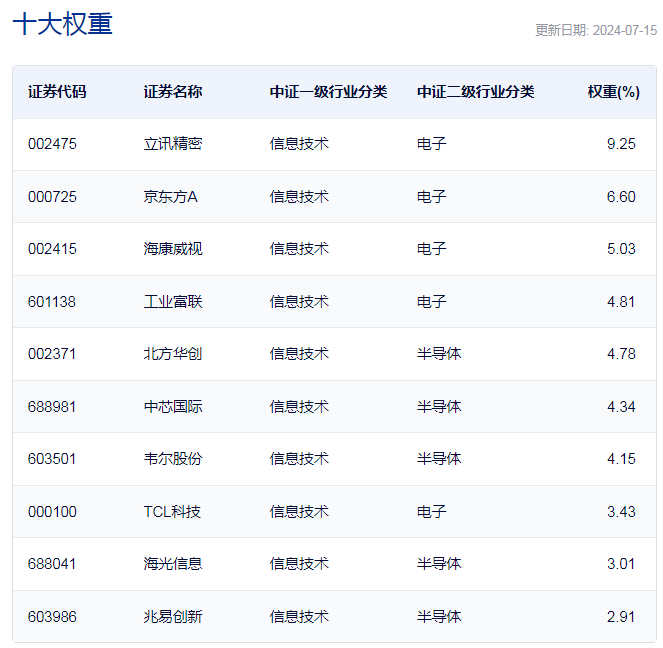Select the name 海康威视
The width and height of the screenshot is (663, 648).
click(x=173, y=249)
